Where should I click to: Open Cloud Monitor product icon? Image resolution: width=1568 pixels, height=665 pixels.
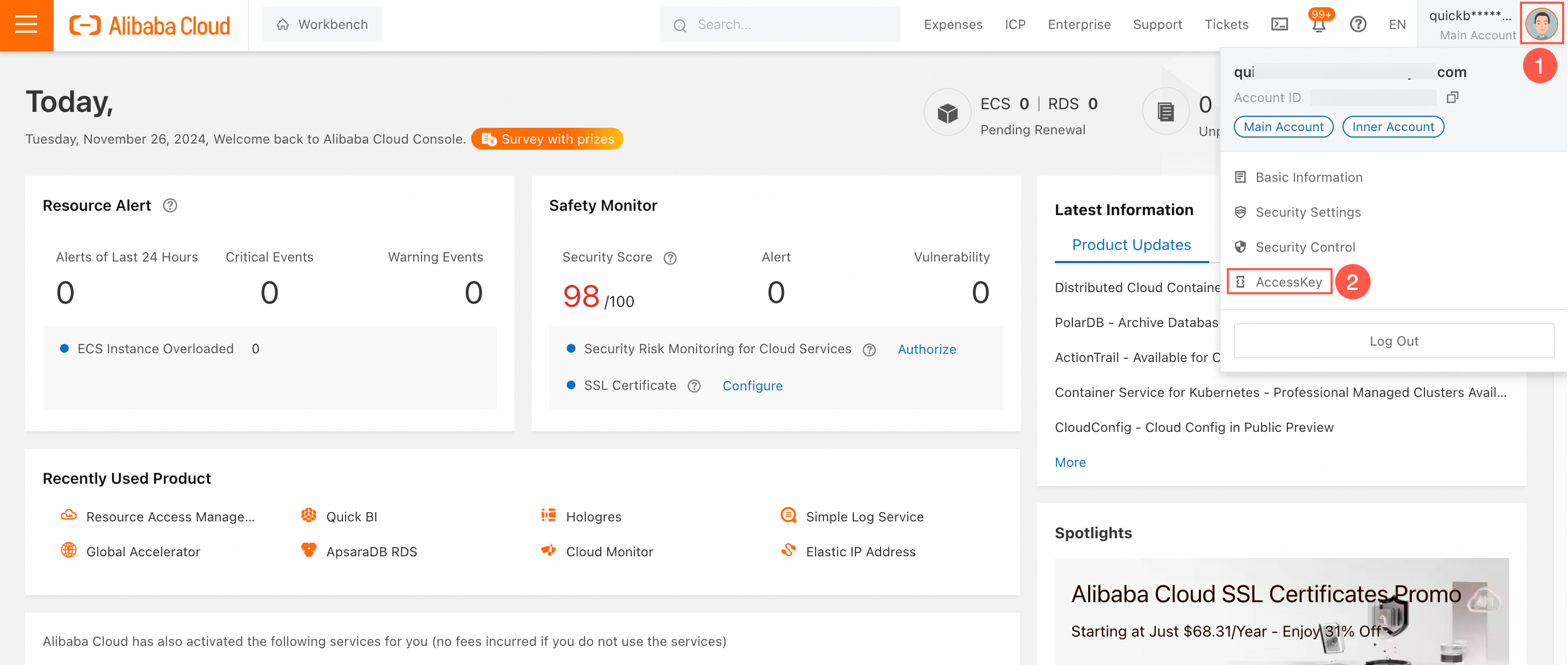(549, 550)
